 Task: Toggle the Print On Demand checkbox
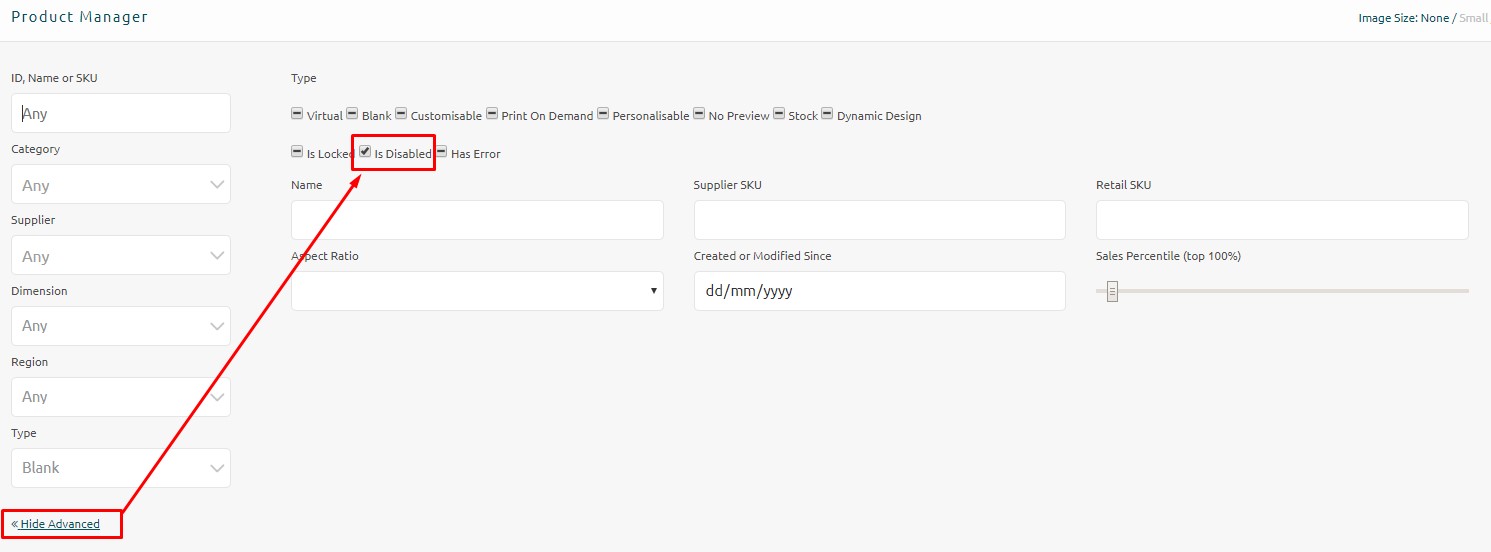[x=492, y=114]
